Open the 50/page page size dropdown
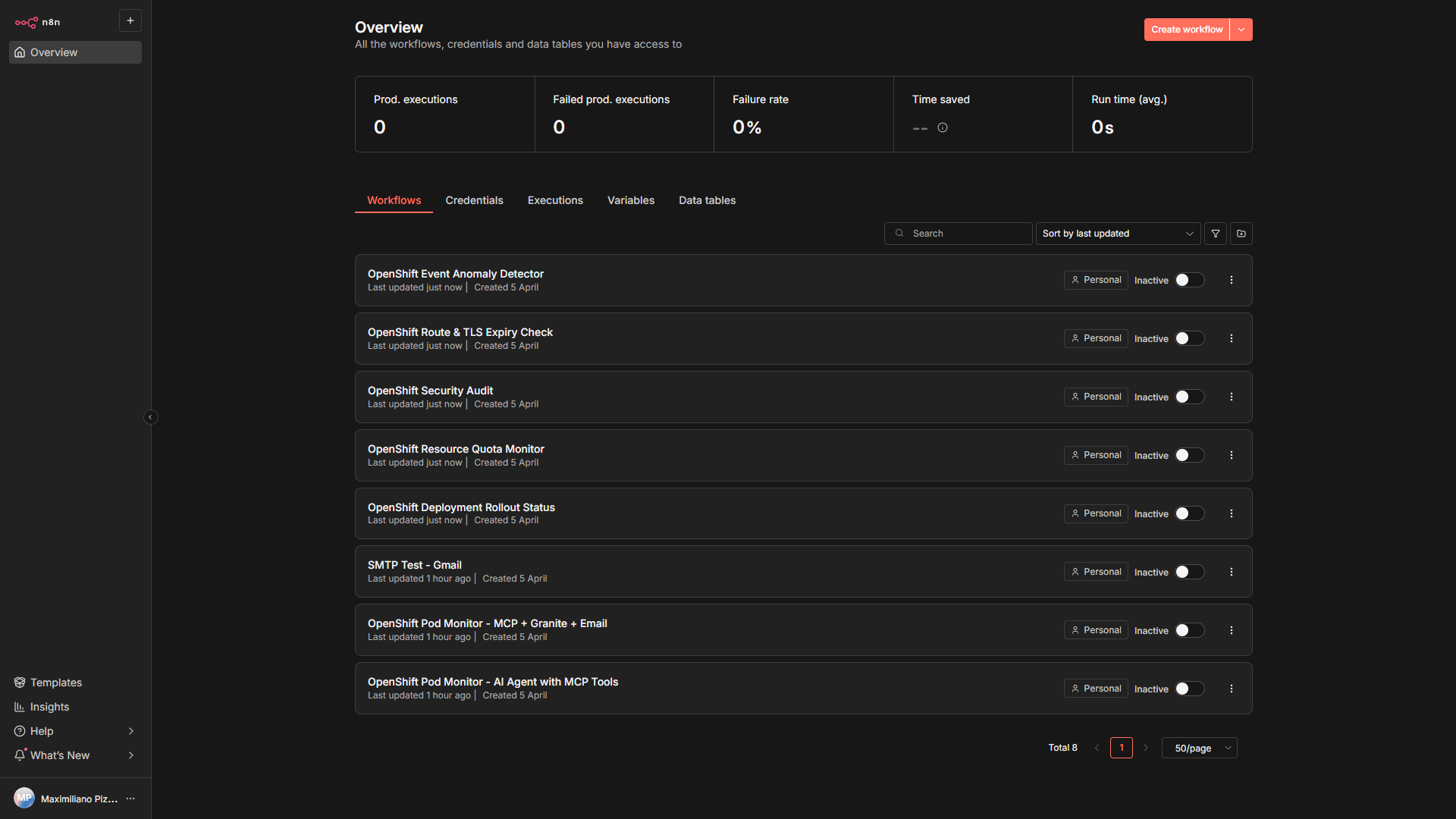1456x819 pixels. click(1199, 748)
